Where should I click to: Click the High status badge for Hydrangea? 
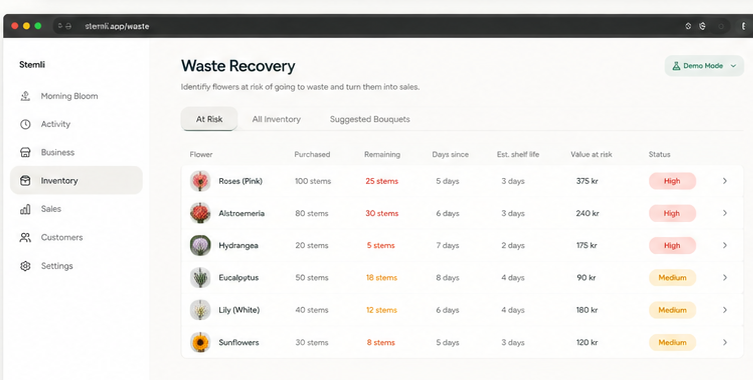[x=672, y=245]
